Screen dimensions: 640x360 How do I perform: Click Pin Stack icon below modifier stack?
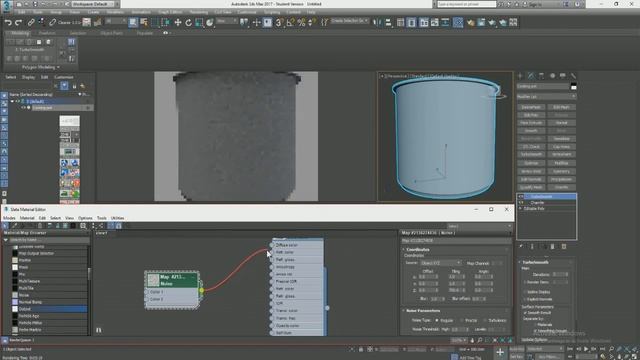[x=521, y=247]
